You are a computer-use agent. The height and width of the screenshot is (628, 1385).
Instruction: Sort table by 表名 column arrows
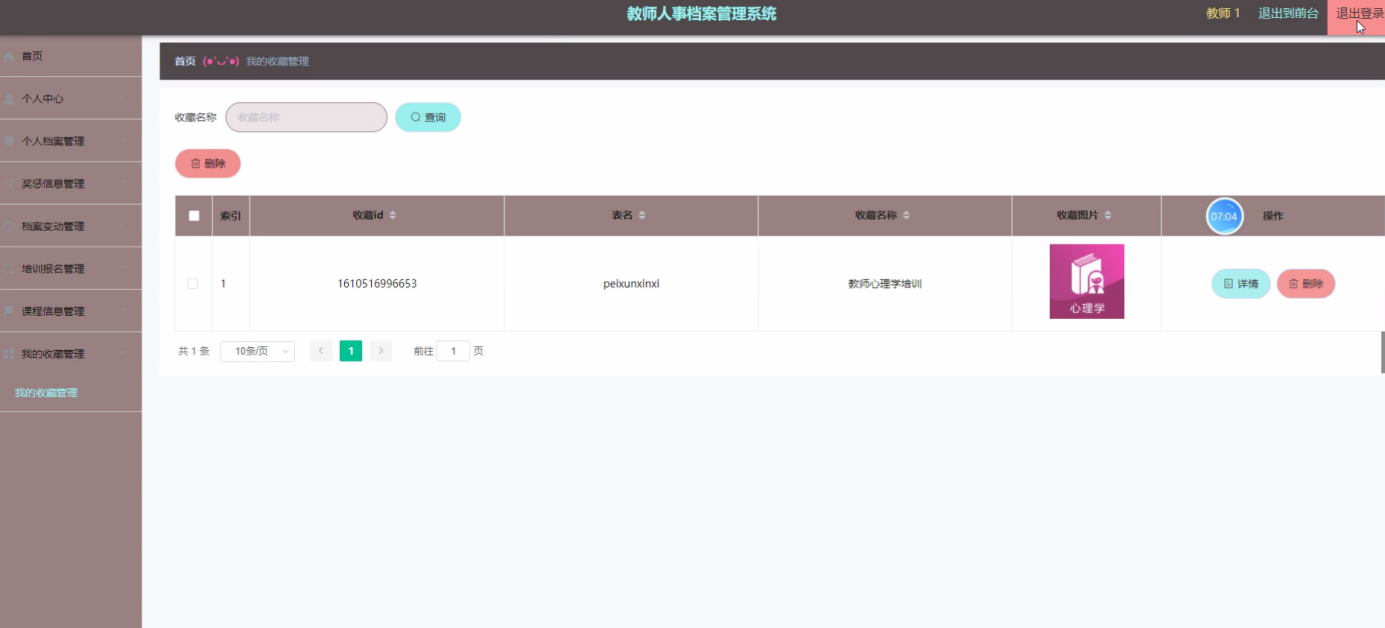[x=642, y=216]
